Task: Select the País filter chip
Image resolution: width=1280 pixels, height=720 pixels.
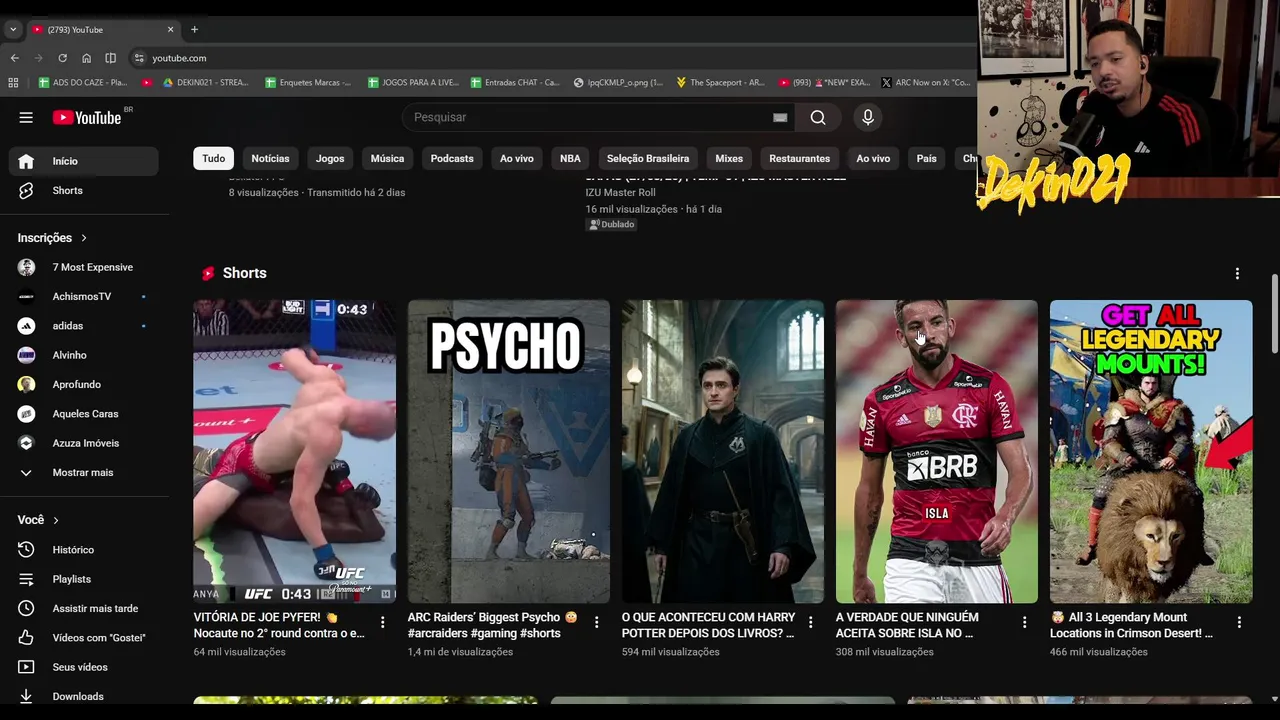Action: click(926, 158)
